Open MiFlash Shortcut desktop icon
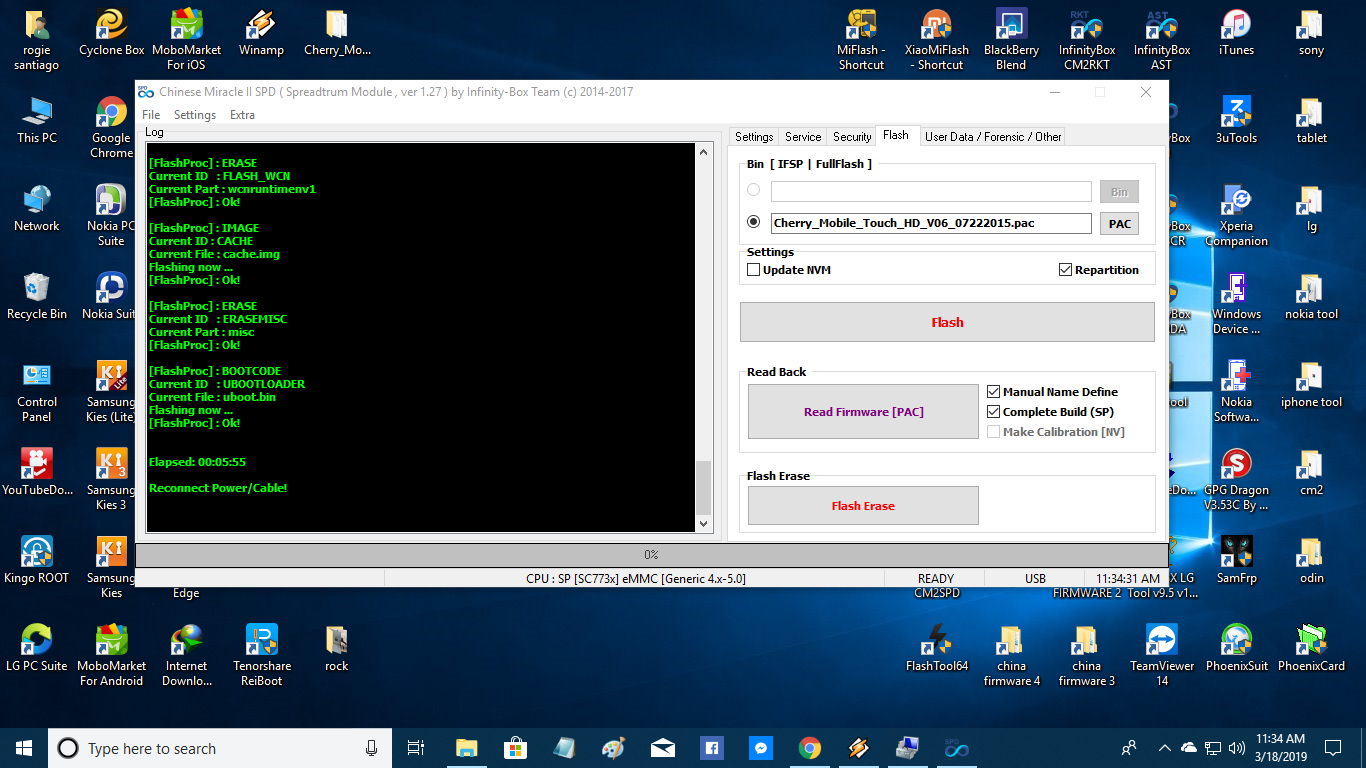The image size is (1366, 768). click(861, 40)
